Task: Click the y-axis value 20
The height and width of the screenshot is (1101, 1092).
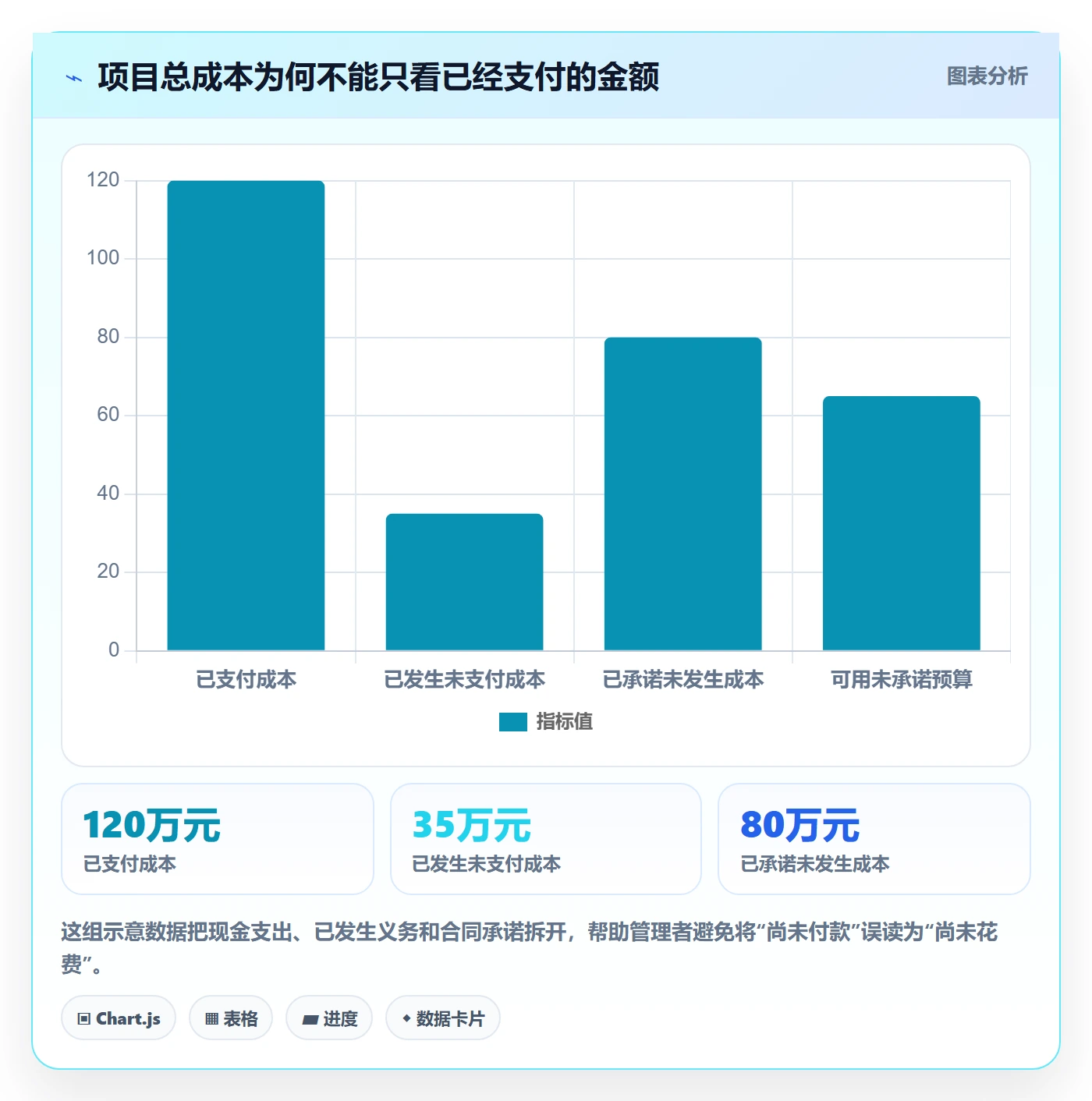Action: pyautogui.click(x=108, y=572)
